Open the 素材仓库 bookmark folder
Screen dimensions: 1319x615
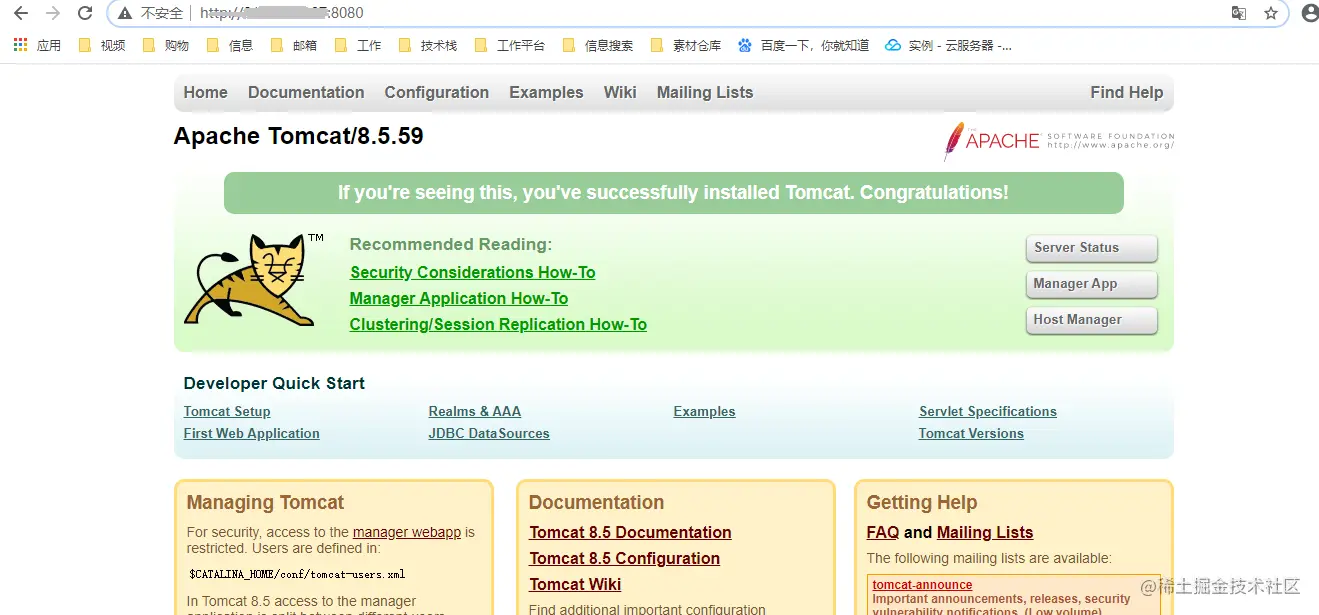tap(686, 45)
